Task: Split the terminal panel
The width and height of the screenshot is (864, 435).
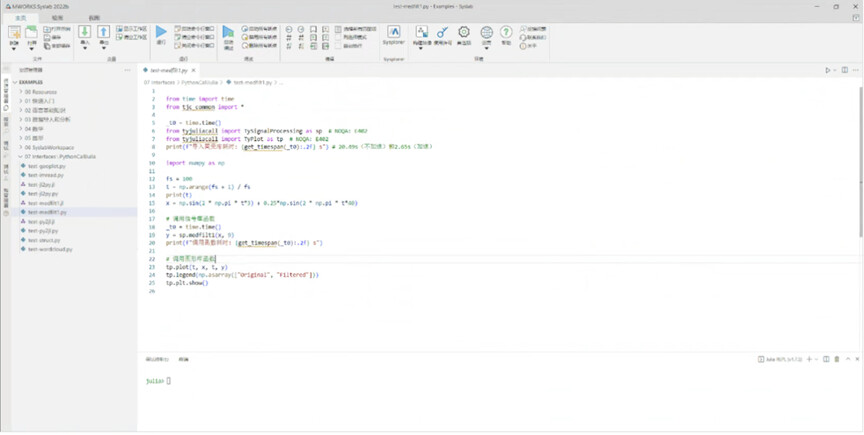Action: coord(826,359)
